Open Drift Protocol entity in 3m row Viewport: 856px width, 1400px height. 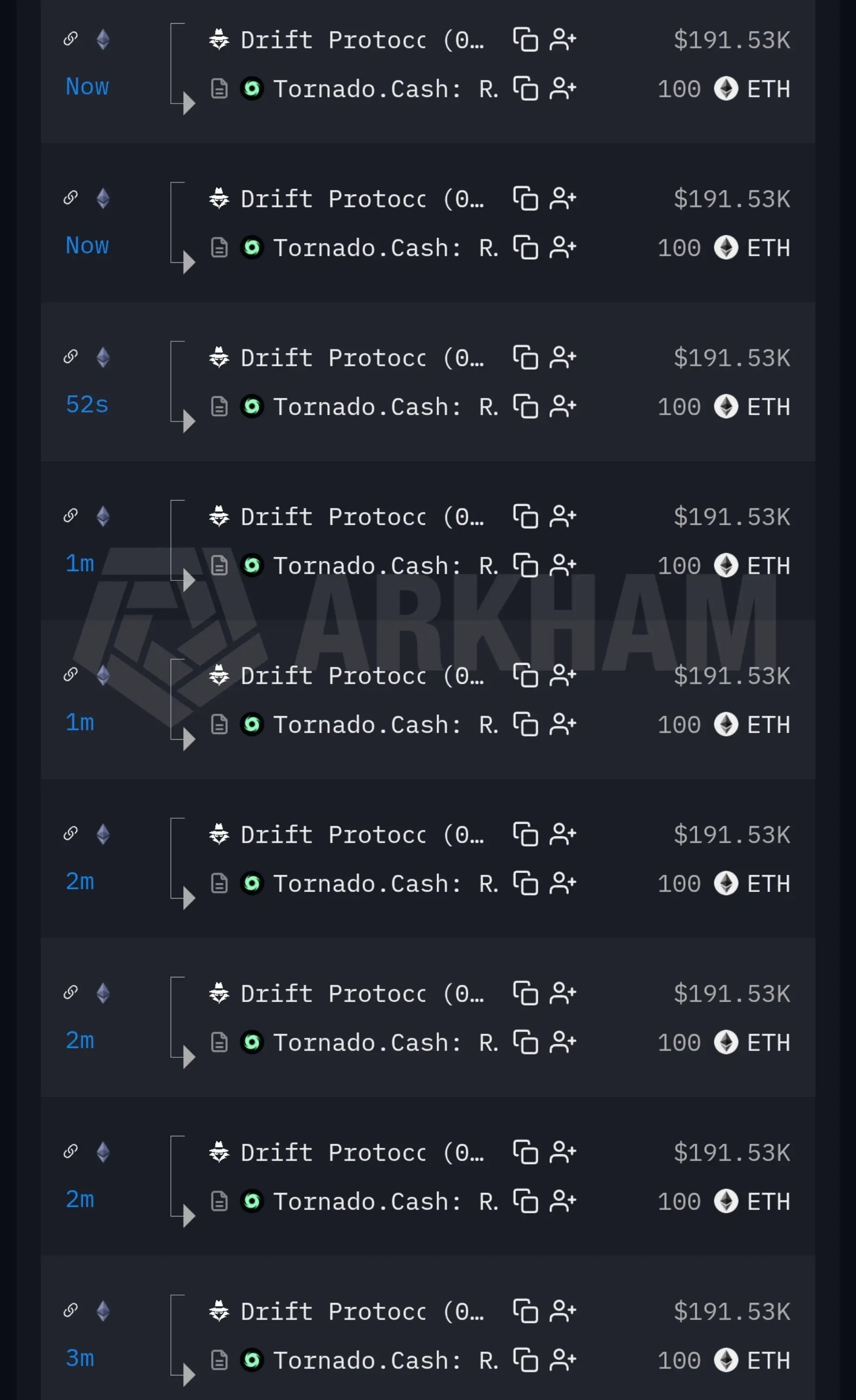coord(362,1311)
